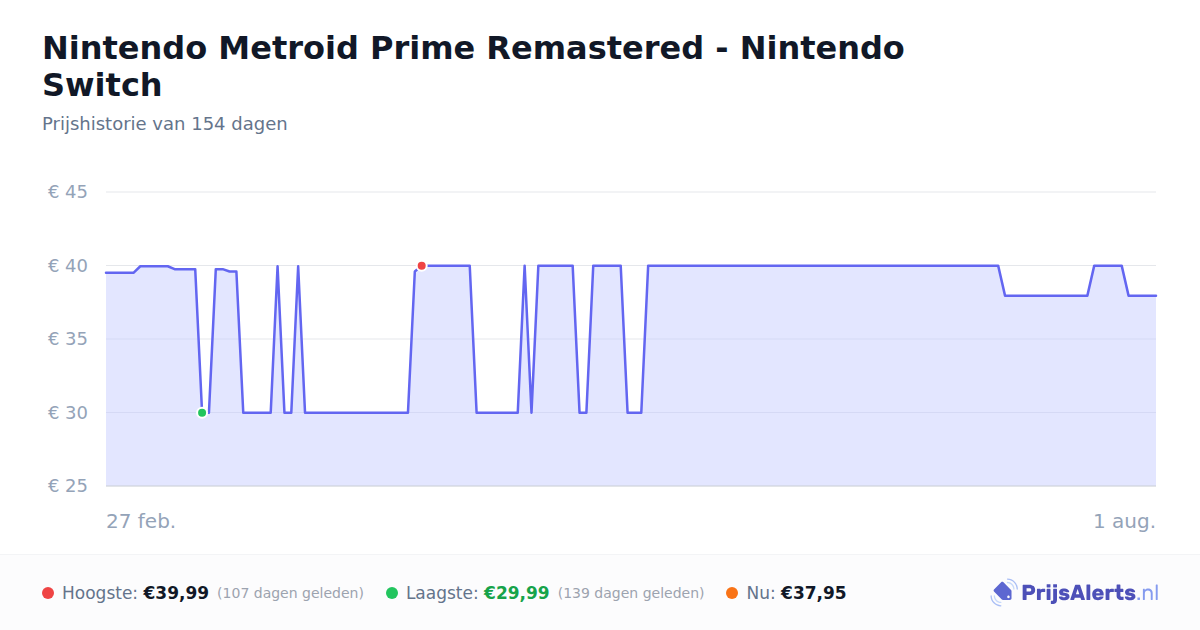Click the PrijsAlerts price tag logo icon

(x=1003, y=593)
